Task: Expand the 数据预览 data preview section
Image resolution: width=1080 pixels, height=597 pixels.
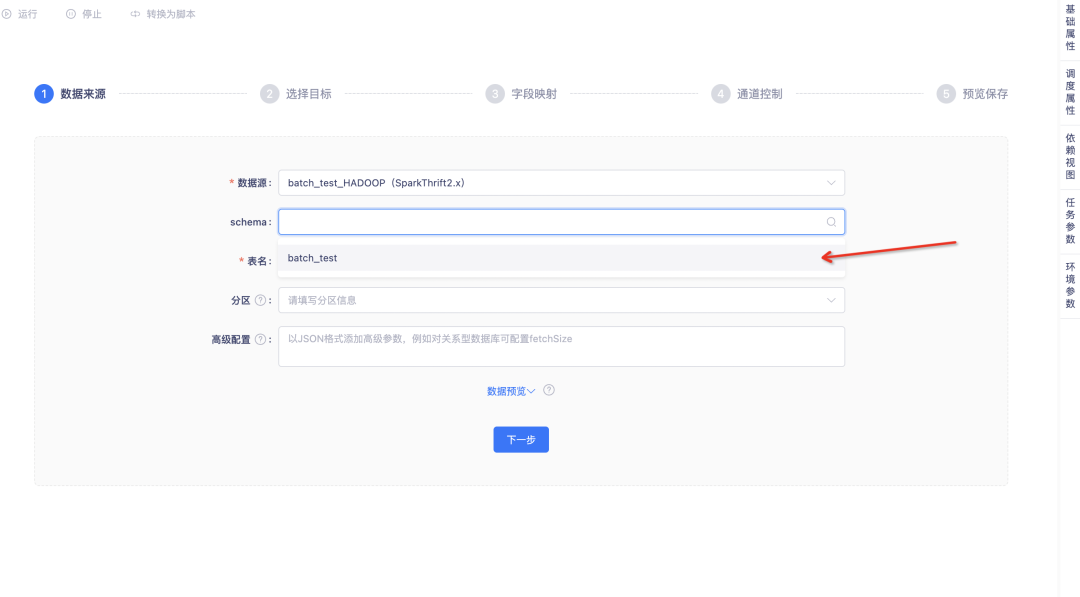Action: [x=511, y=391]
